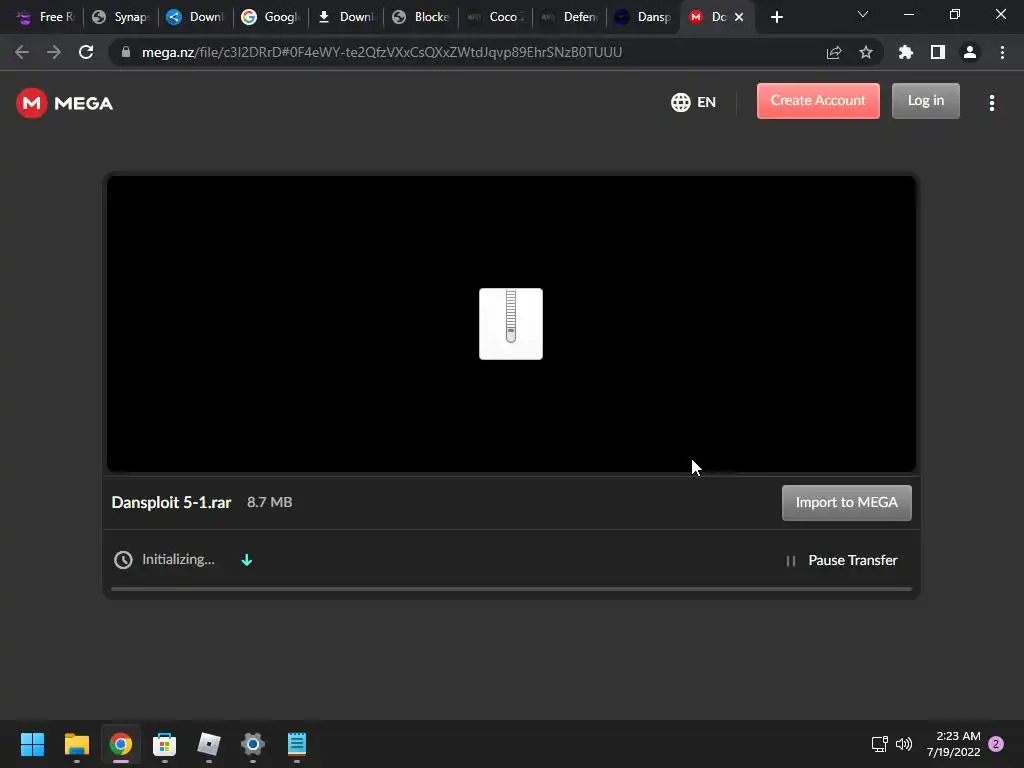Click the Create Account button
Viewport: 1024px width, 768px height.
point(818,101)
